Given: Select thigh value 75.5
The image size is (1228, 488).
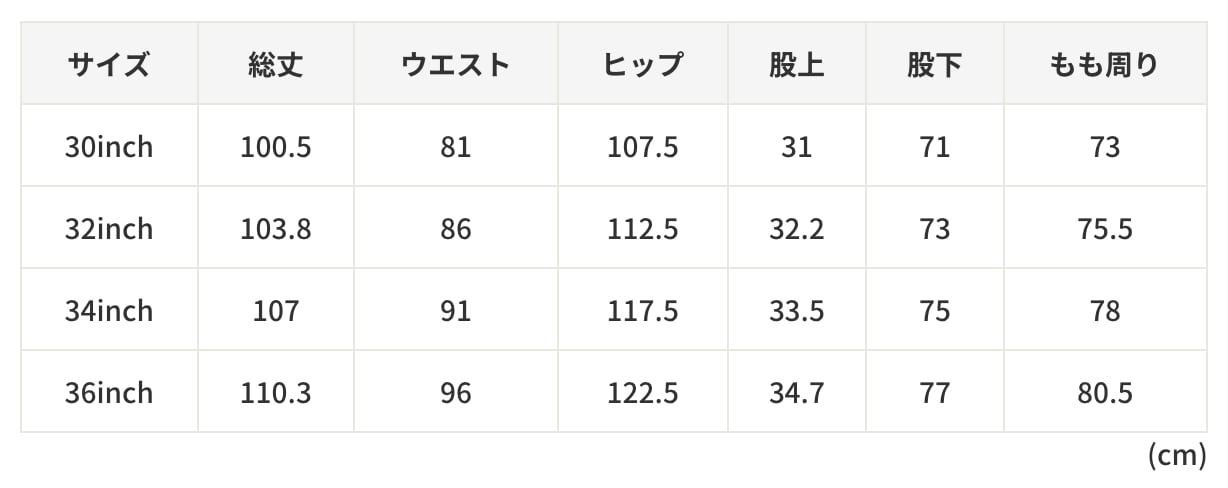Looking at the screenshot, I should [x=1105, y=229].
